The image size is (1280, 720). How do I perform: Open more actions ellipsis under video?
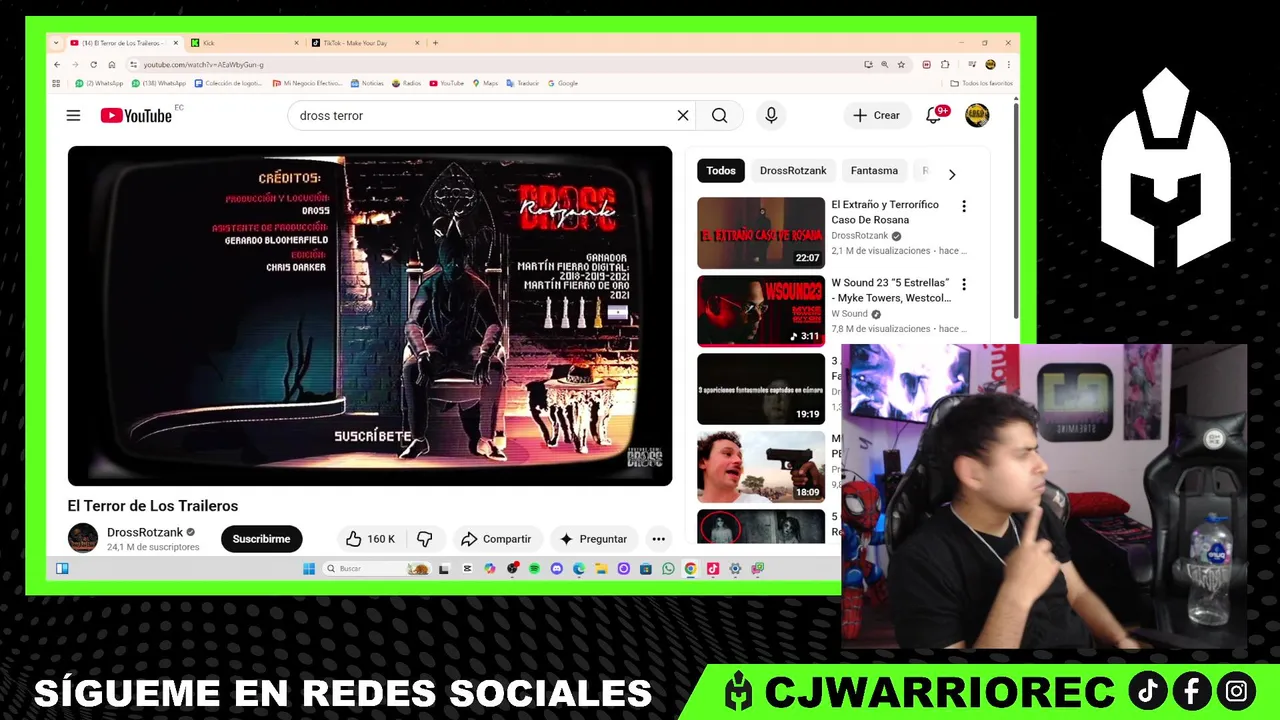click(658, 539)
